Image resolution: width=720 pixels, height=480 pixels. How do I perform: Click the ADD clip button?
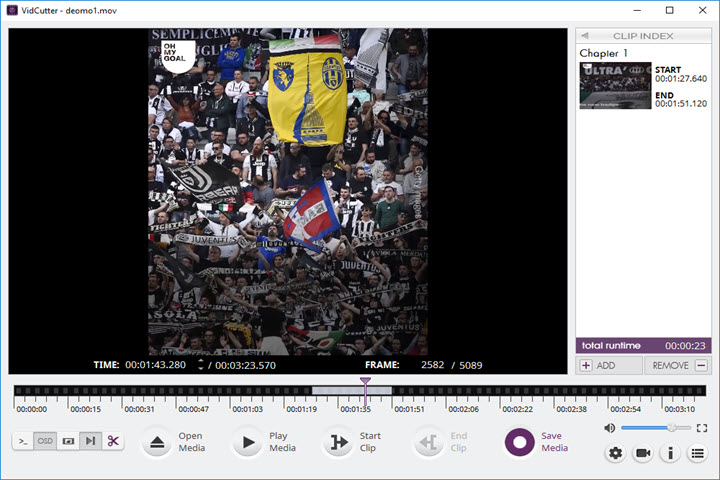coord(609,366)
